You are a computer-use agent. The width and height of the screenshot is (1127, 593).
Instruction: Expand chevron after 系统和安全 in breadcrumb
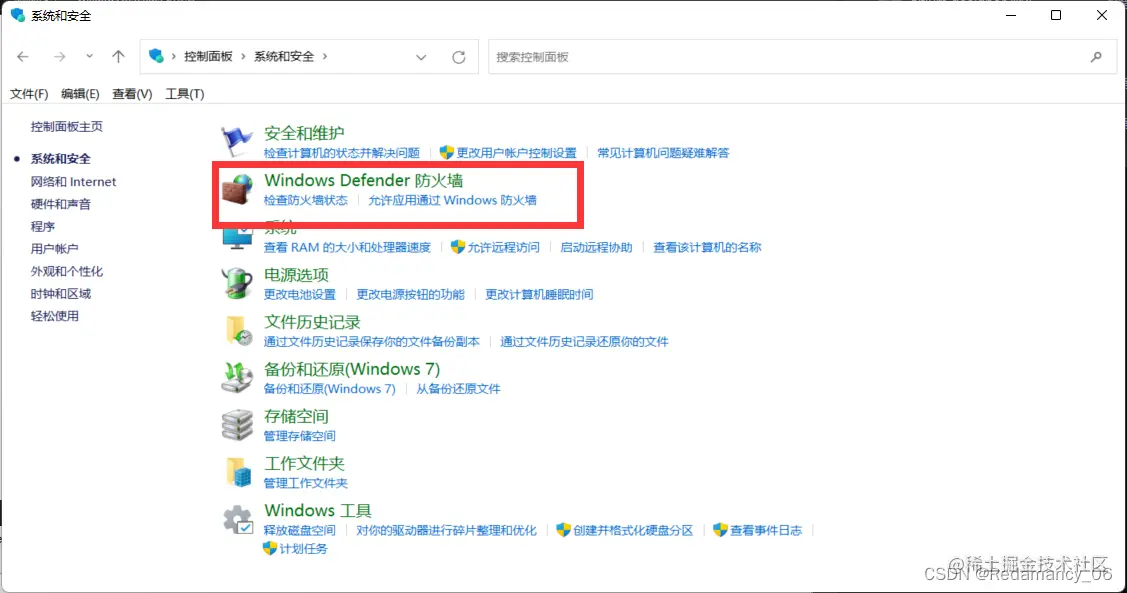(325, 56)
